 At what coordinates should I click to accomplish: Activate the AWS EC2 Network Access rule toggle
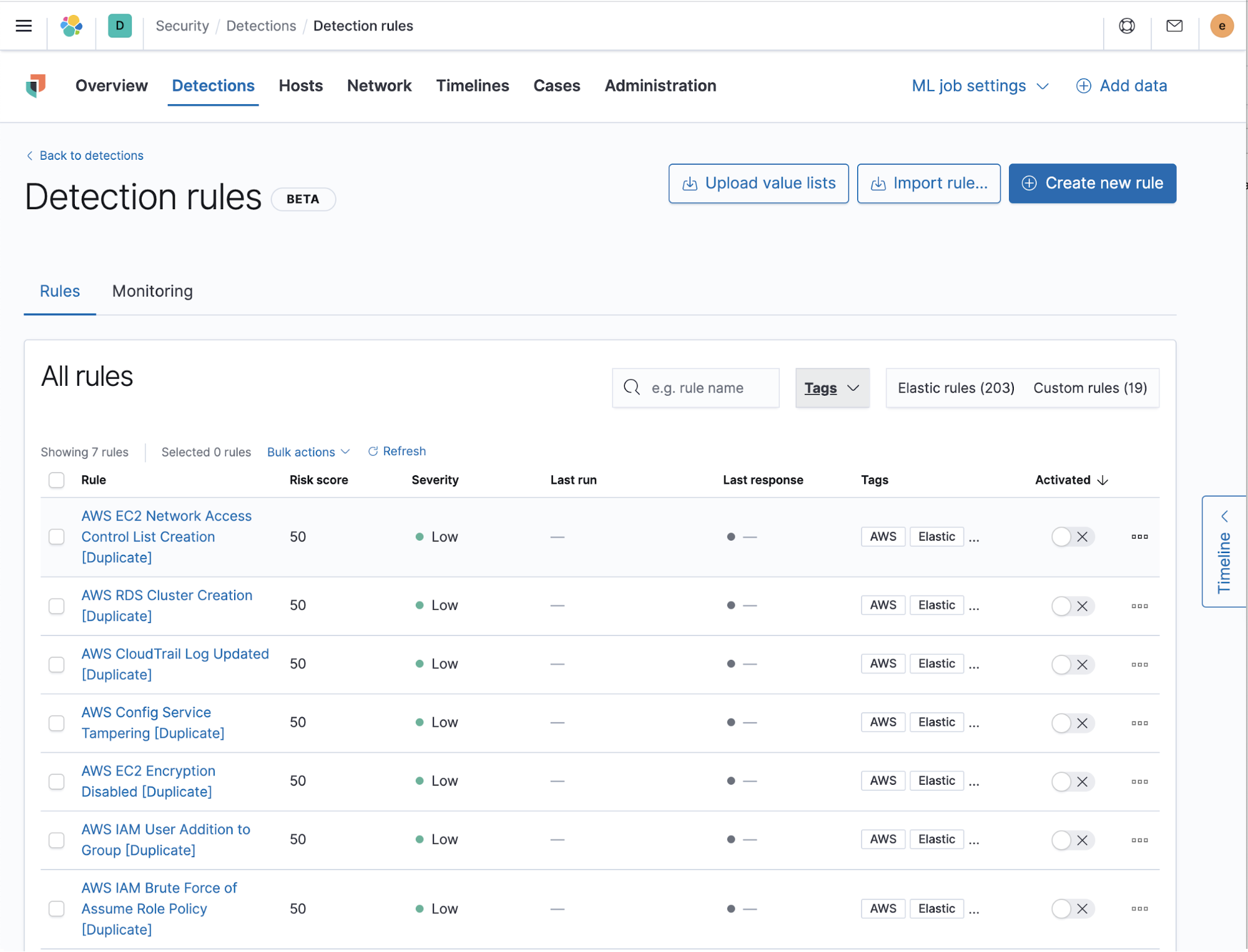click(x=1073, y=537)
